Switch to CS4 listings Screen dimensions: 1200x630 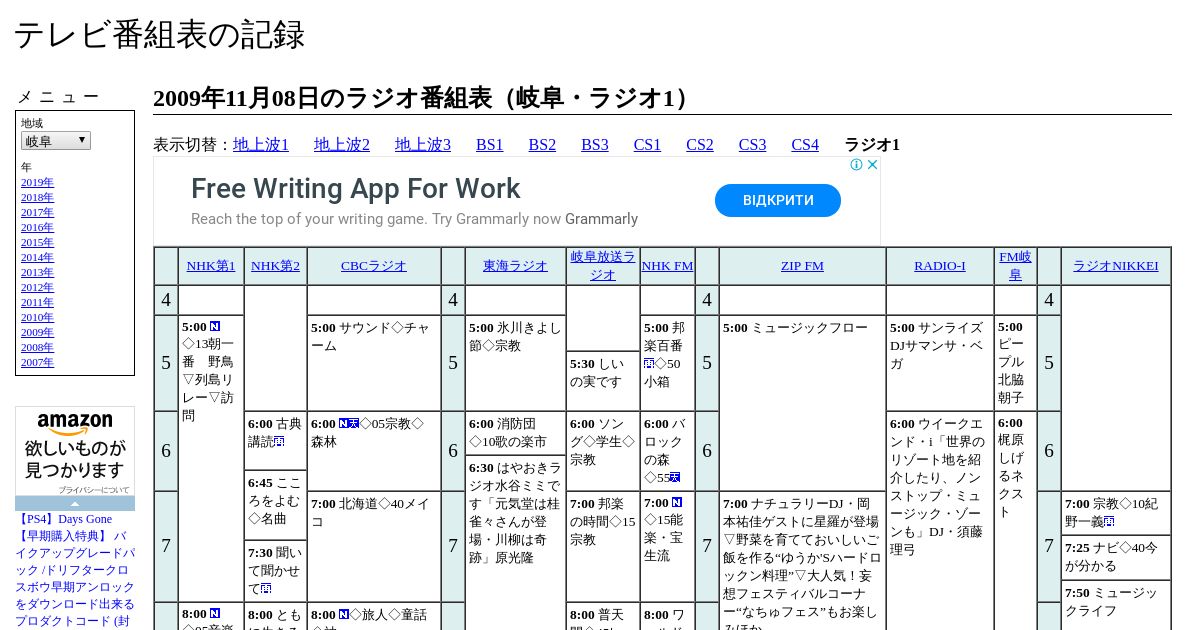[x=805, y=145]
